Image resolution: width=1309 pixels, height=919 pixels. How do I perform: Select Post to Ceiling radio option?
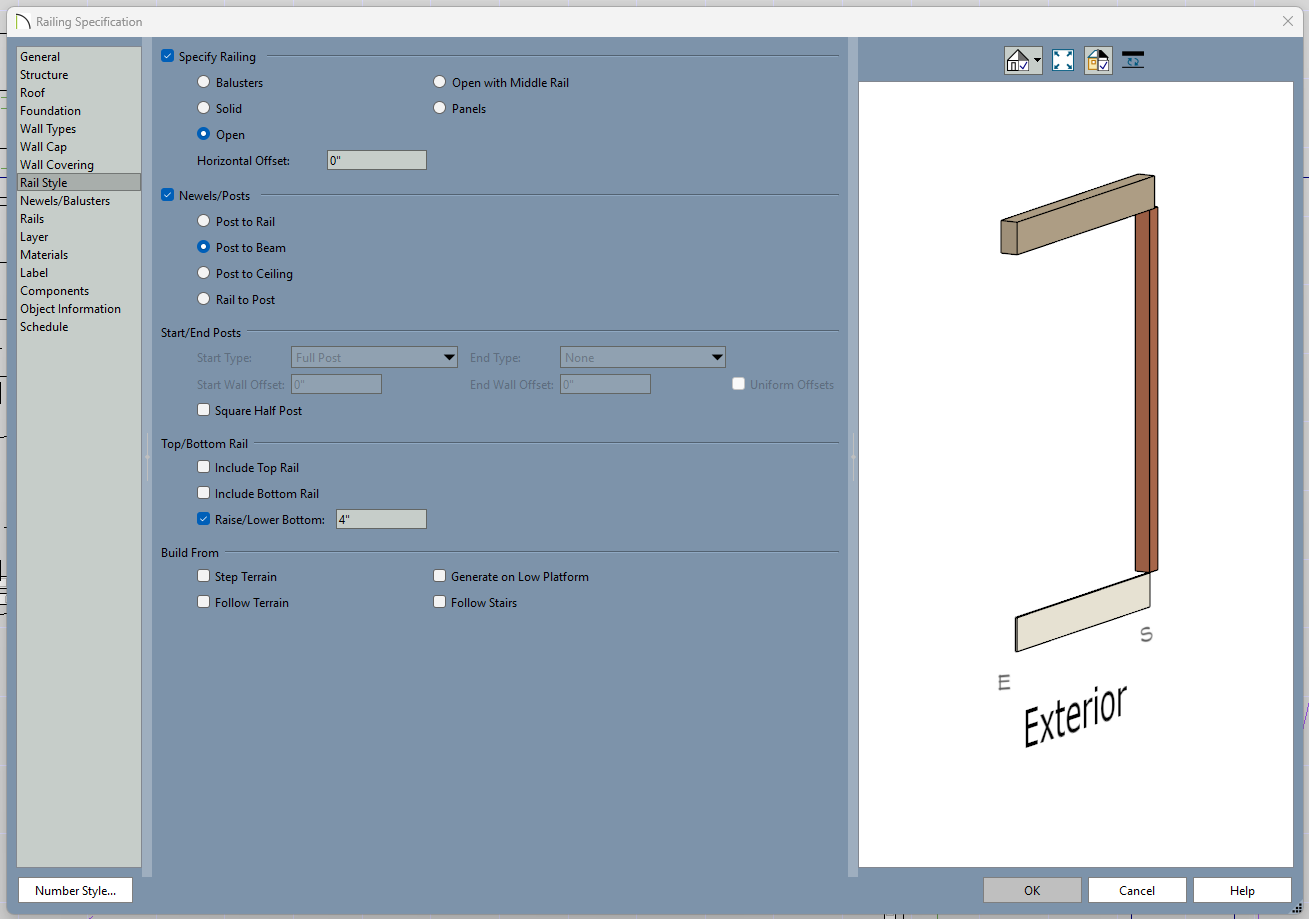pyautogui.click(x=204, y=274)
